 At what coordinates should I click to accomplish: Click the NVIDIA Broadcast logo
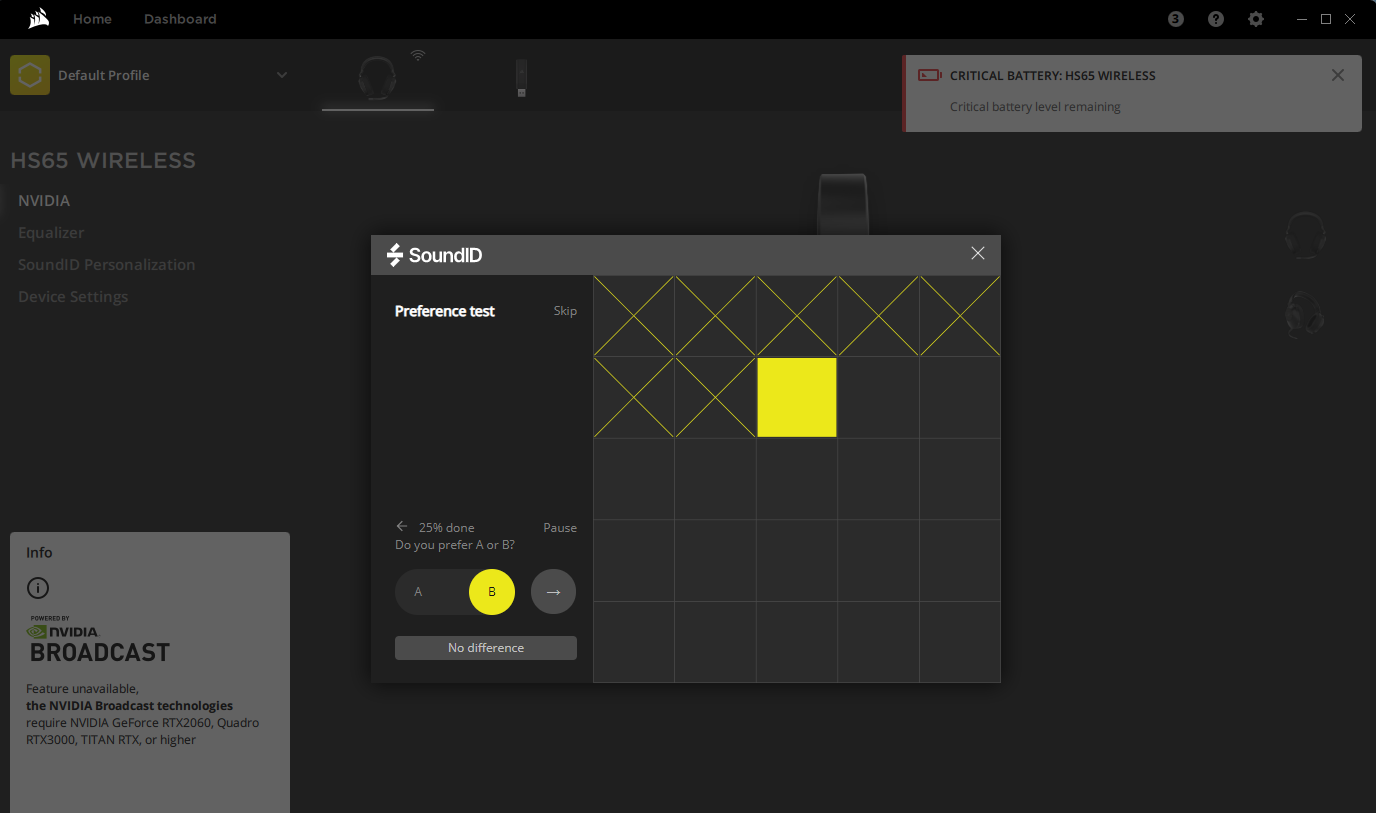tap(98, 640)
